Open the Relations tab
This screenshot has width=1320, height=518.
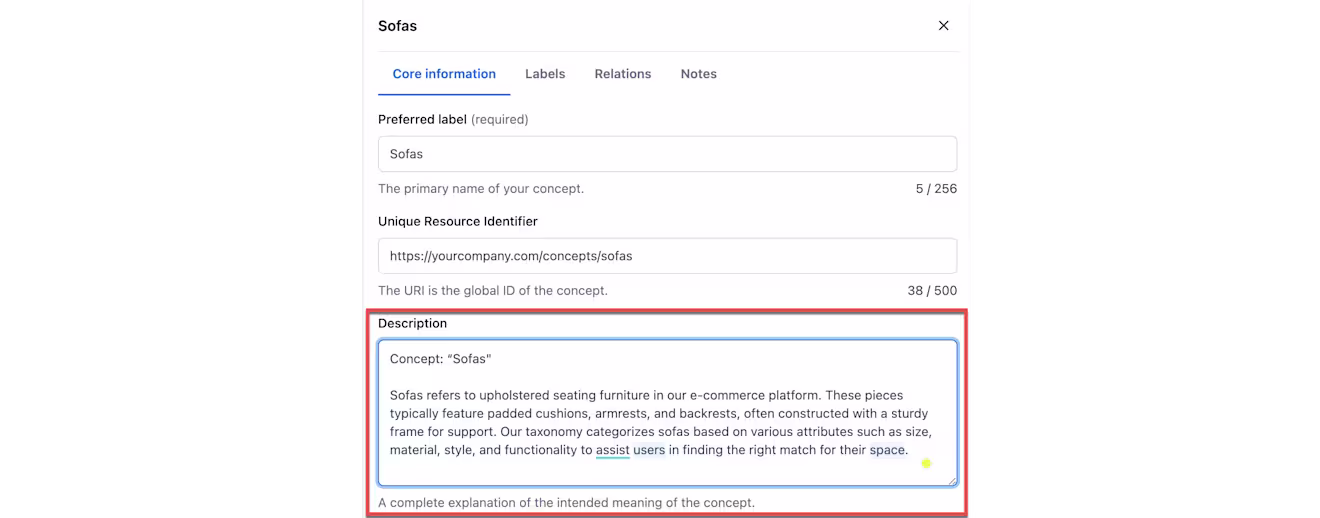(623, 74)
